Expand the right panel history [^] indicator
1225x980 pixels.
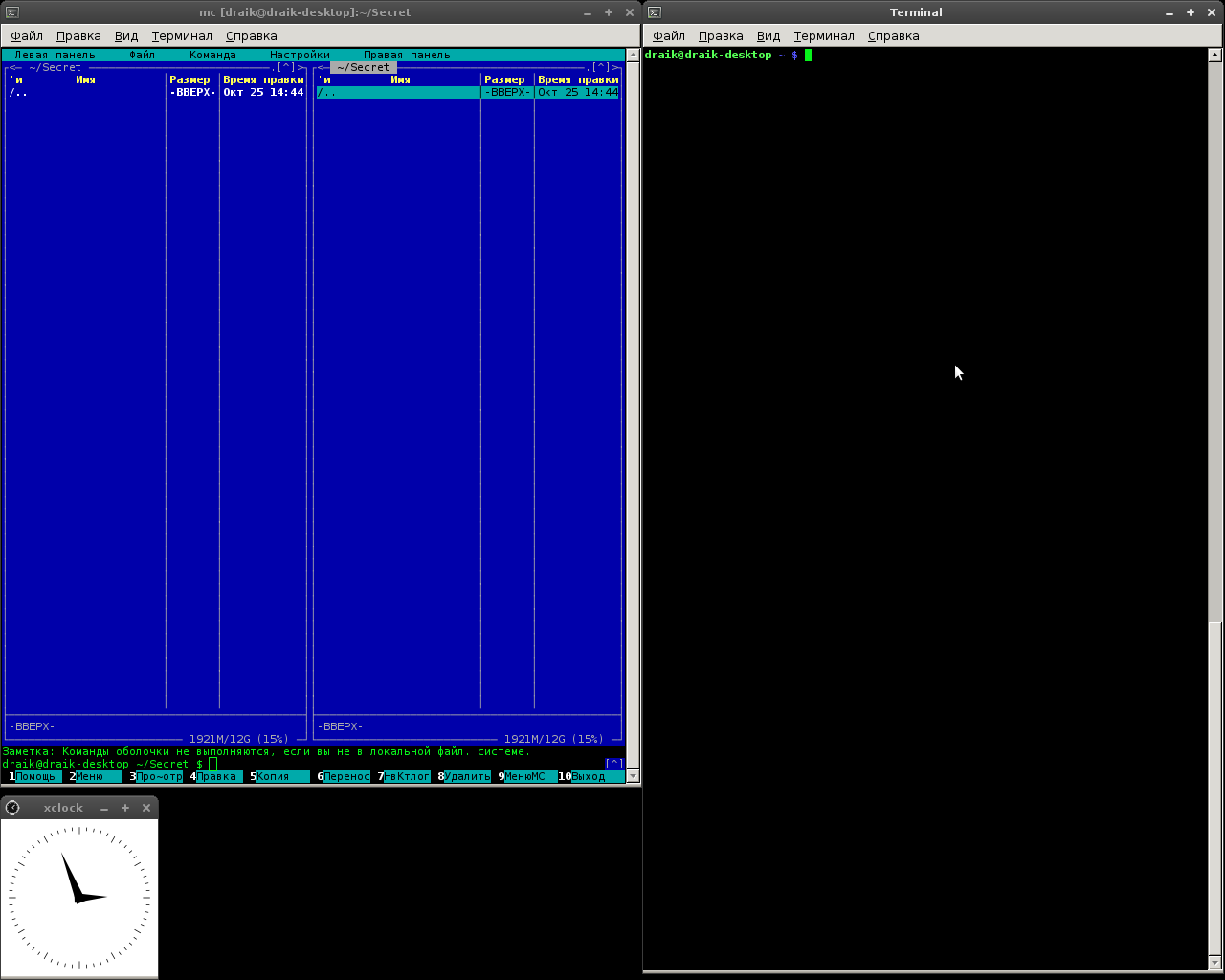601,68
